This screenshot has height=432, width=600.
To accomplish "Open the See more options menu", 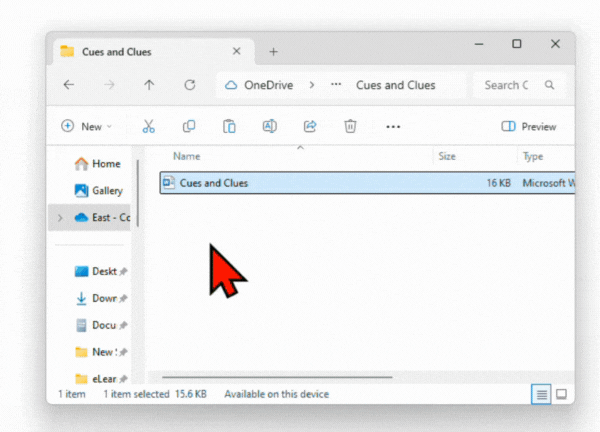I will tap(393, 127).
